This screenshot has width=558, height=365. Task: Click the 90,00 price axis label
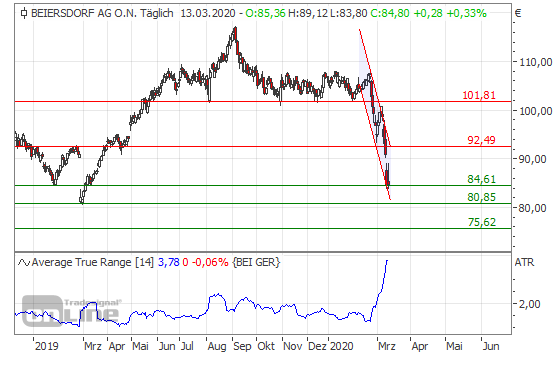532,159
